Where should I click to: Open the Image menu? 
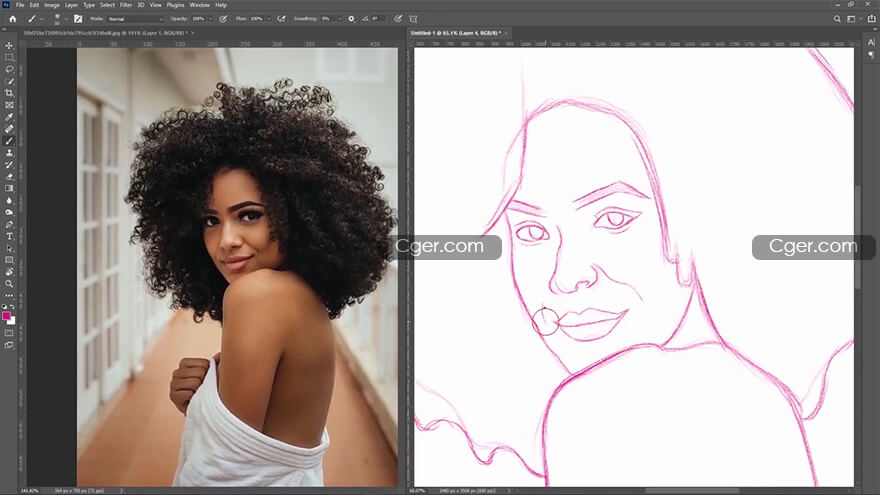[x=52, y=4]
